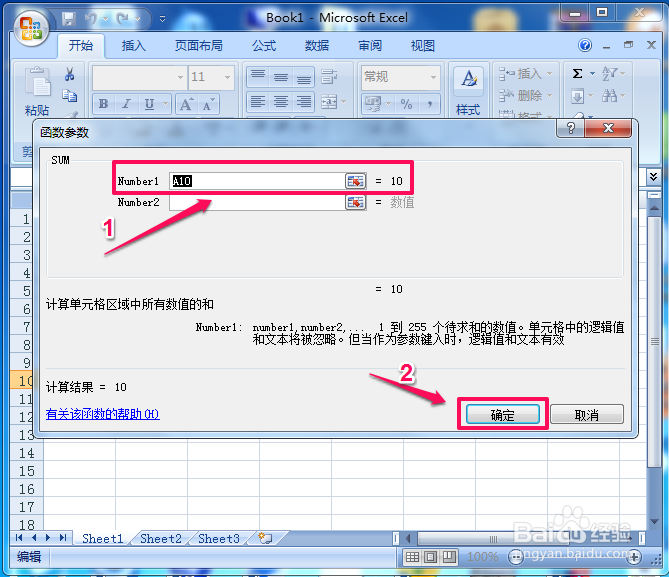Click the fill down icon
Image resolution: width=669 pixels, height=577 pixels.
578,96
